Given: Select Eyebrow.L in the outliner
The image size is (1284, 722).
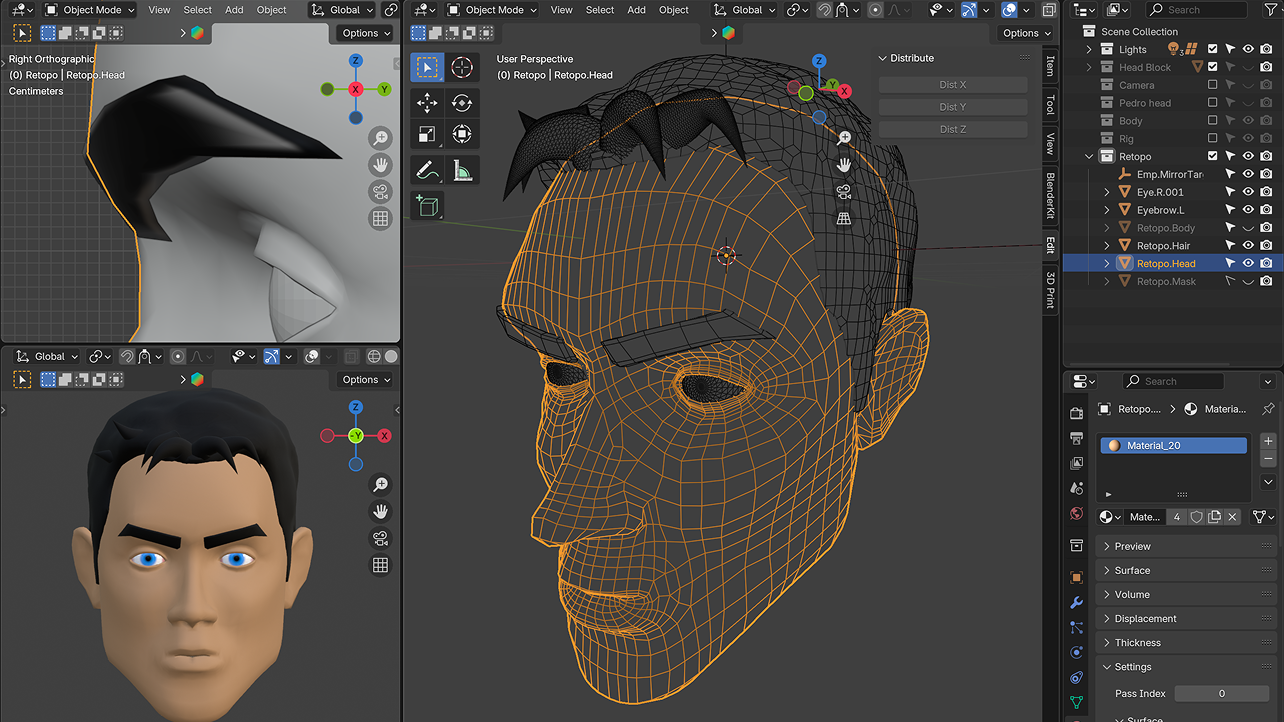Looking at the screenshot, I should click(x=1160, y=210).
